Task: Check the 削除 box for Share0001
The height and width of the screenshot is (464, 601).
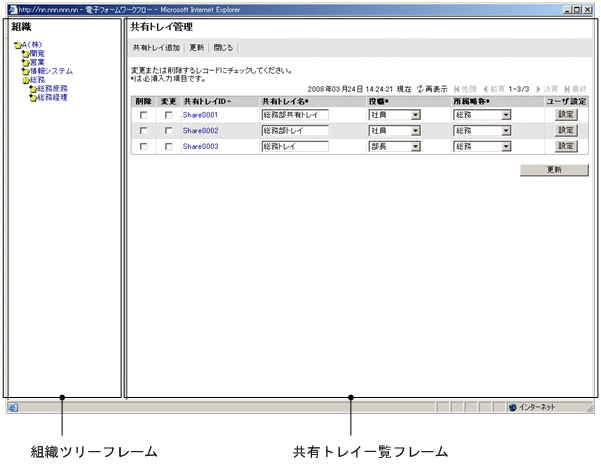Action: click(x=146, y=115)
